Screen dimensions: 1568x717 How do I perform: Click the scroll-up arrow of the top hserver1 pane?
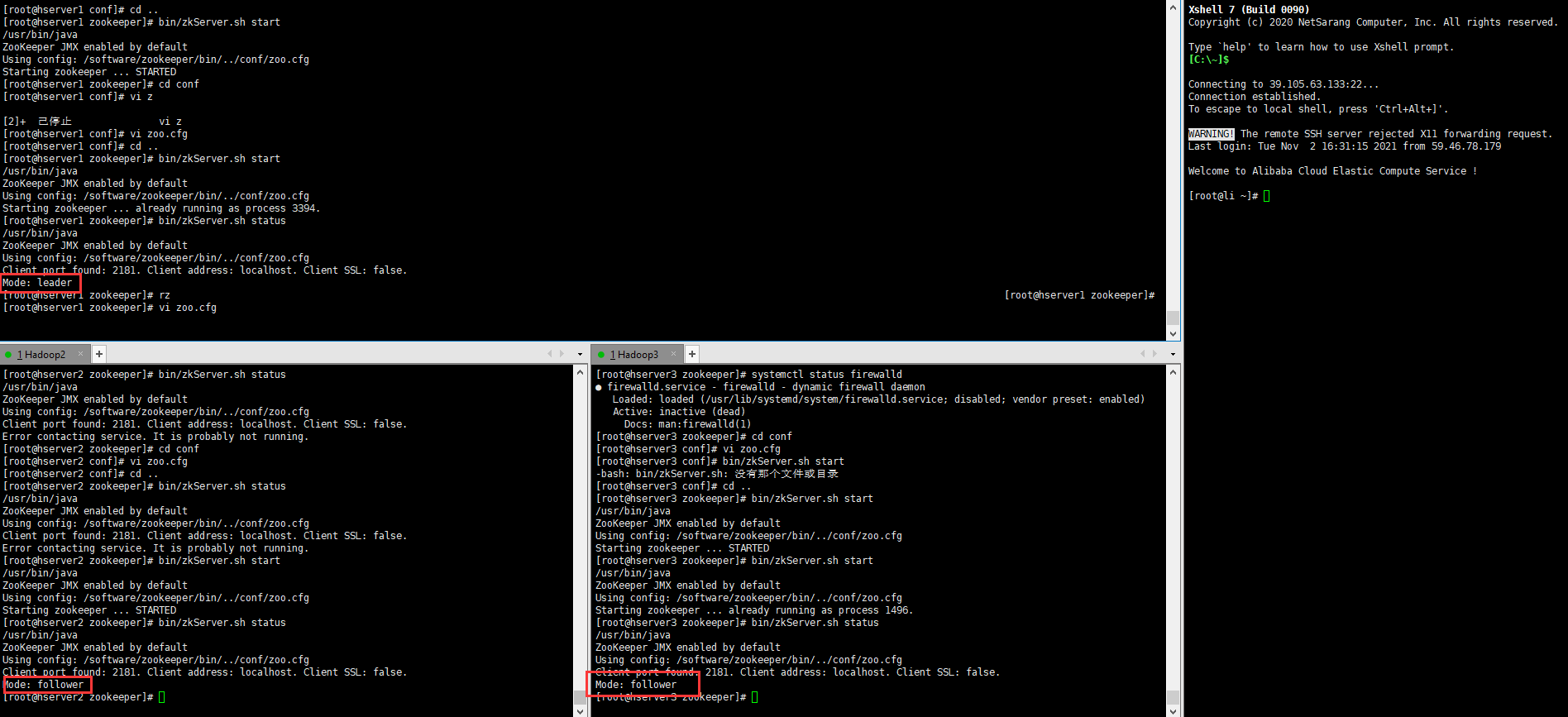click(x=1173, y=7)
